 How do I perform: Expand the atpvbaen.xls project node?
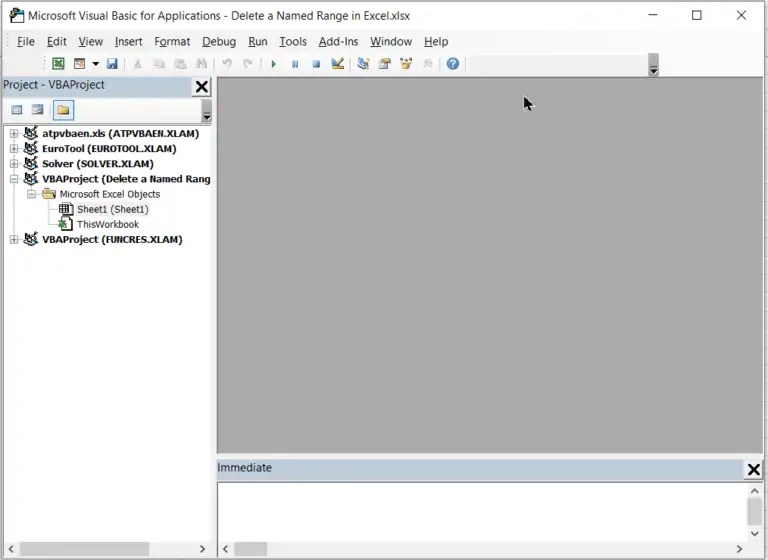[x=14, y=133]
